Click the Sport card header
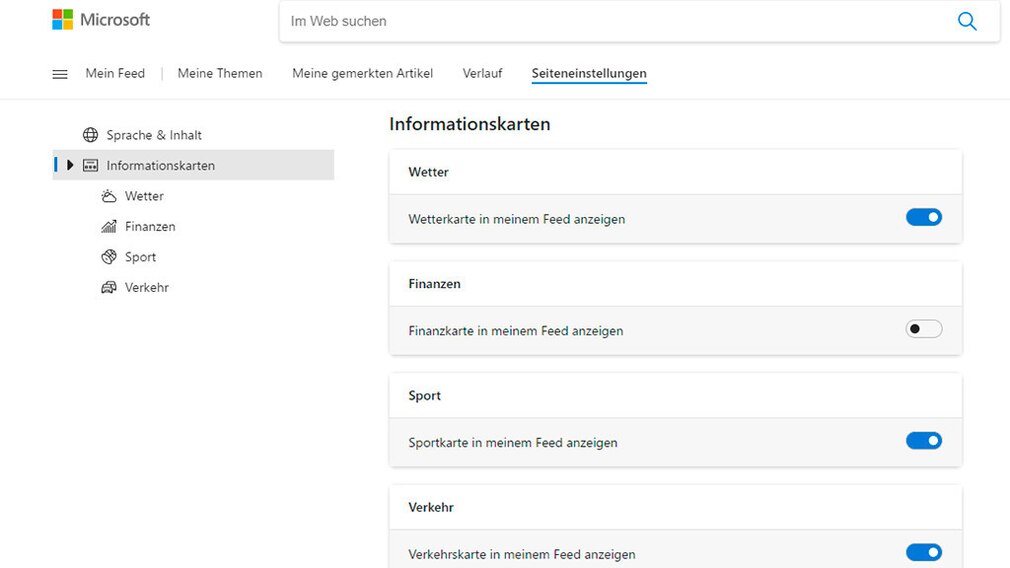Image resolution: width=1010 pixels, height=568 pixels. [x=676, y=395]
